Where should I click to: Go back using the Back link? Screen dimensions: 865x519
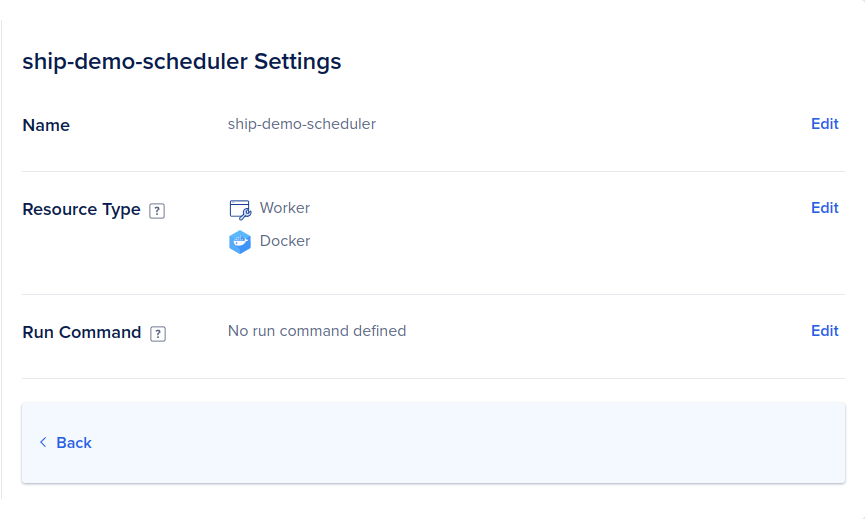[74, 443]
